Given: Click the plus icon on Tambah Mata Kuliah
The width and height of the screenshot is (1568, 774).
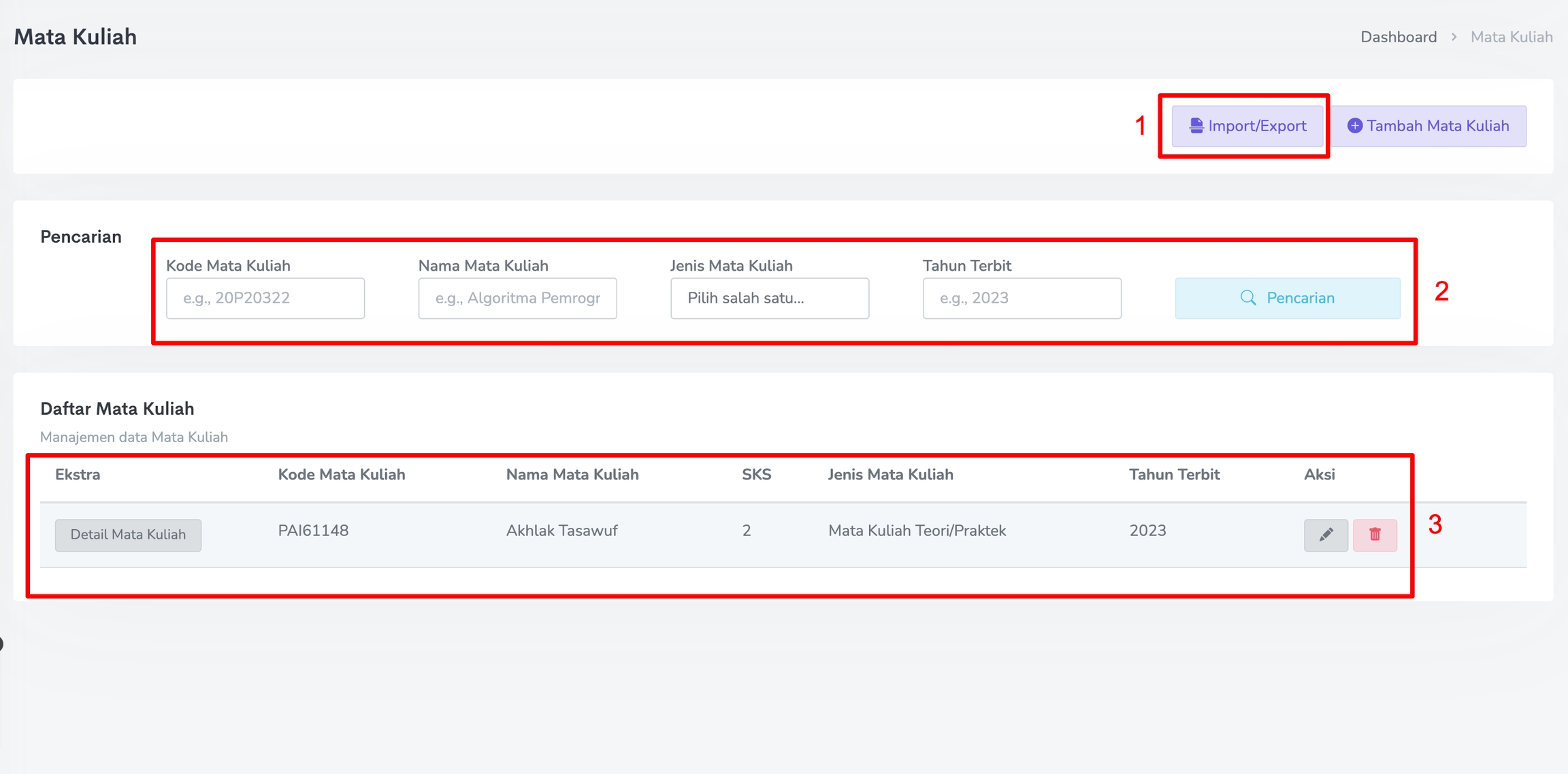Looking at the screenshot, I should coord(1354,126).
